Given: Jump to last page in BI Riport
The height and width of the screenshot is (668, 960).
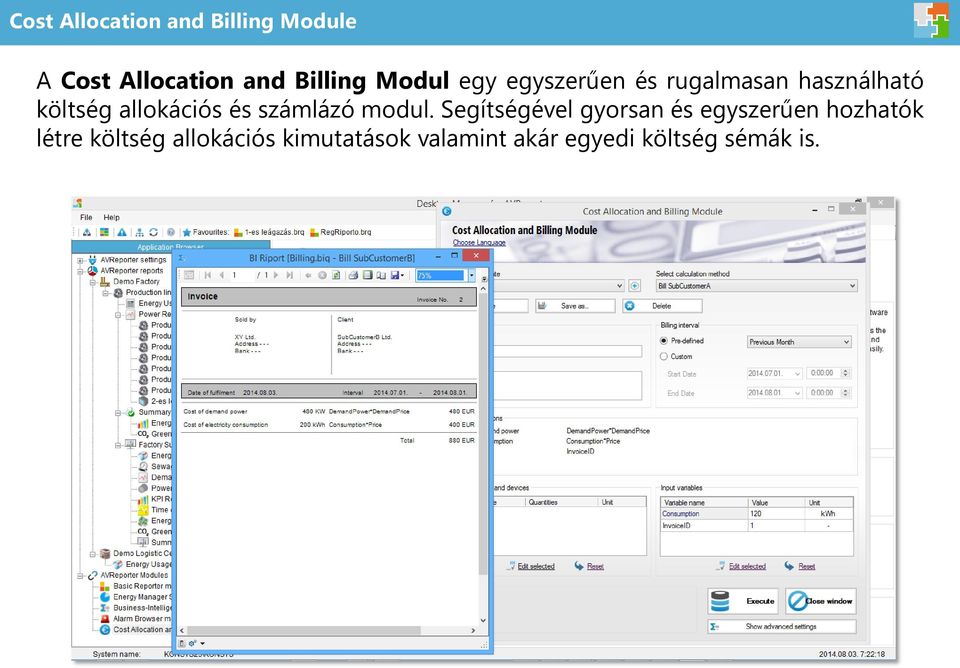Looking at the screenshot, I should pyautogui.click(x=290, y=276).
